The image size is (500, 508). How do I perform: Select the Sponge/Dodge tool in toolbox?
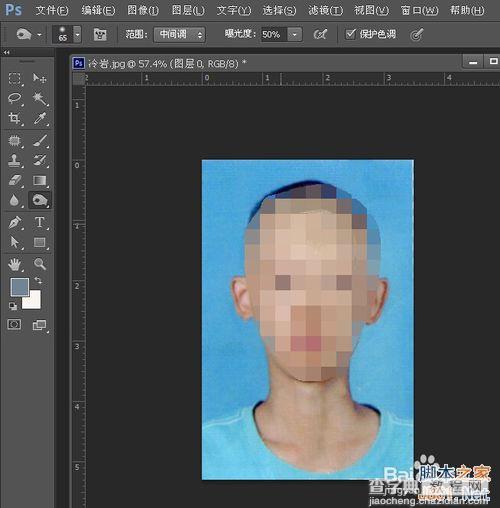[x=40, y=200]
